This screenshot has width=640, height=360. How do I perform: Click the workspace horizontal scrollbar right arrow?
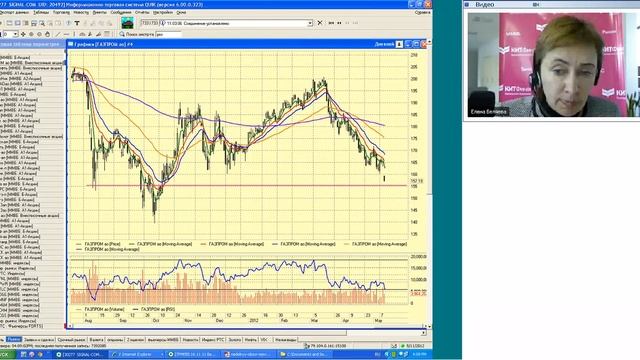pos(423,333)
